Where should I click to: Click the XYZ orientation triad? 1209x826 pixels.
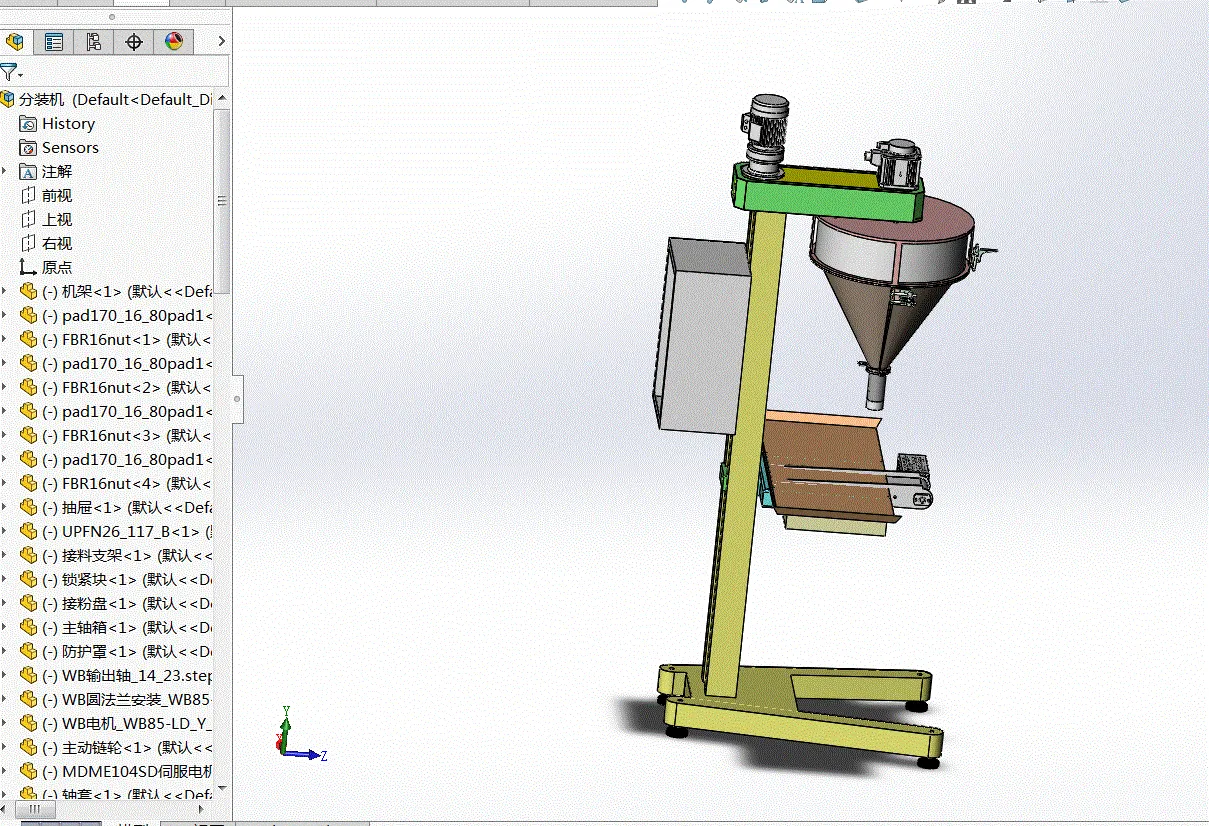click(299, 734)
